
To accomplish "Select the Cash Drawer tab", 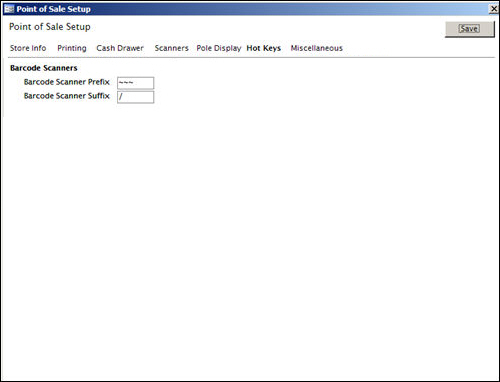I will point(120,48).
